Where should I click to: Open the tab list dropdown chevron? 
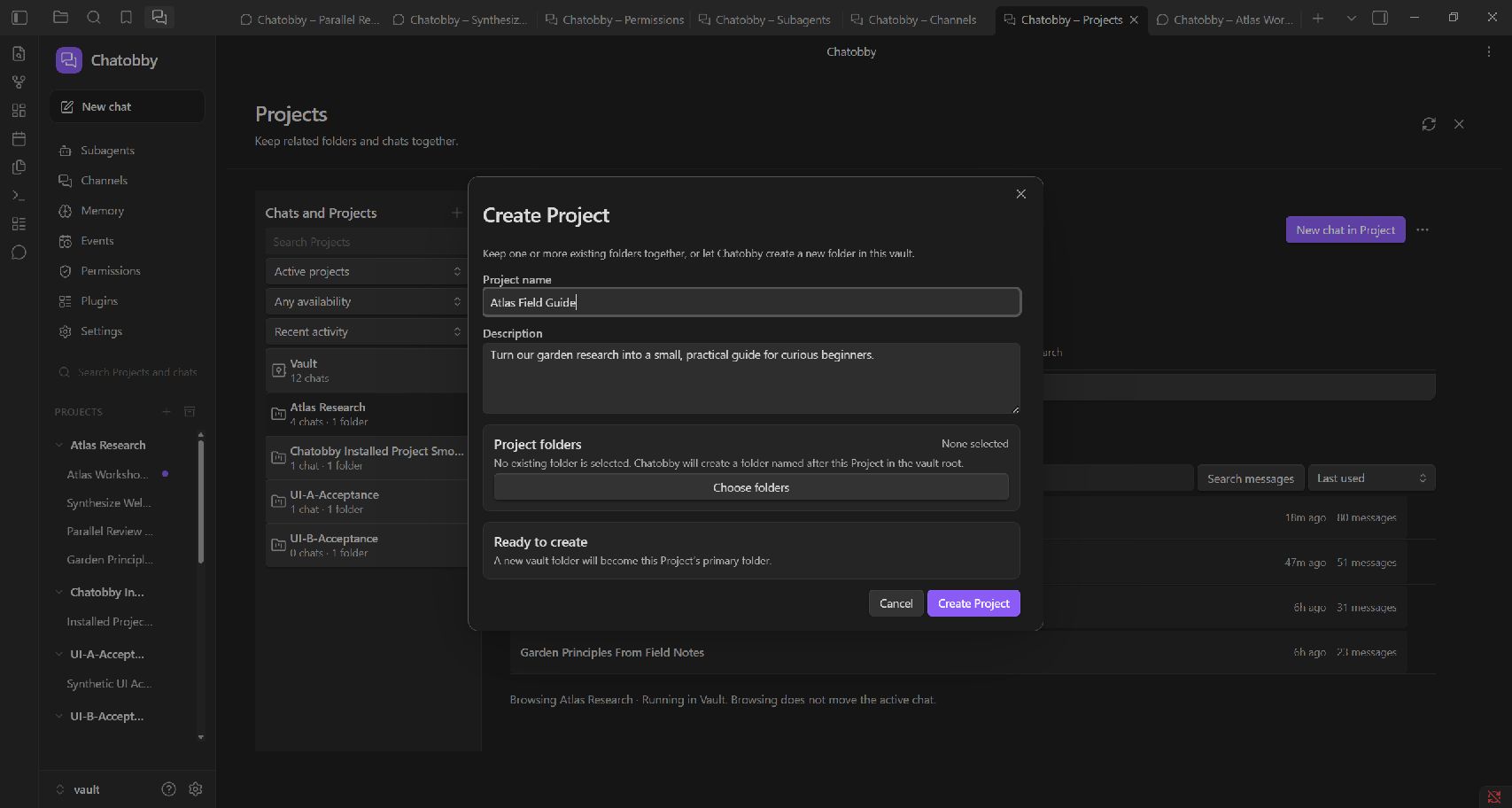pos(1351,19)
